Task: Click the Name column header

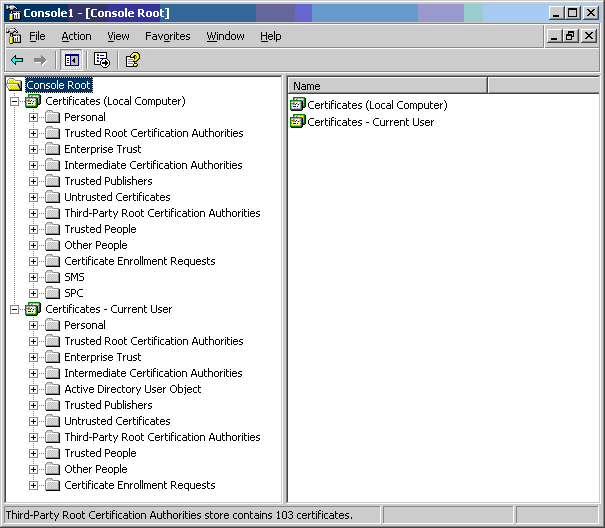Action: 387,86
